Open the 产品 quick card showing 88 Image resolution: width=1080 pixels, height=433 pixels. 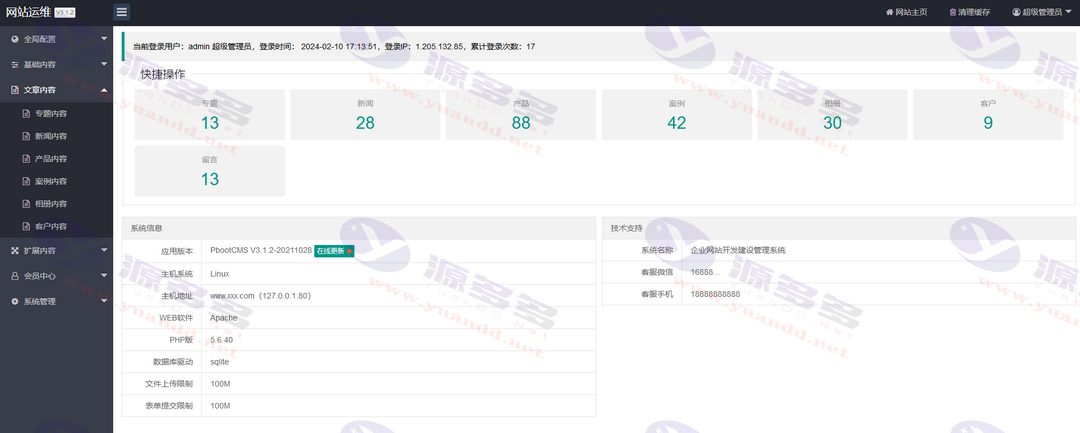(521, 114)
